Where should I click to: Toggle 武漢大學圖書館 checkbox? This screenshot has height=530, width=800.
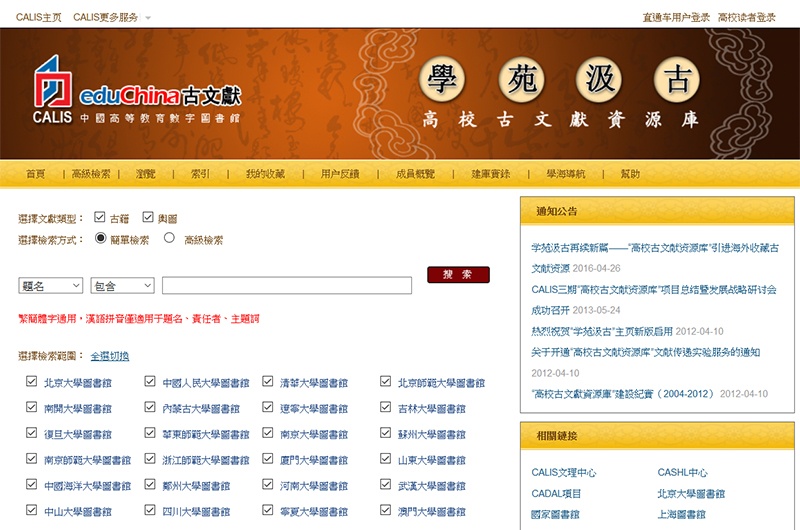coord(386,484)
